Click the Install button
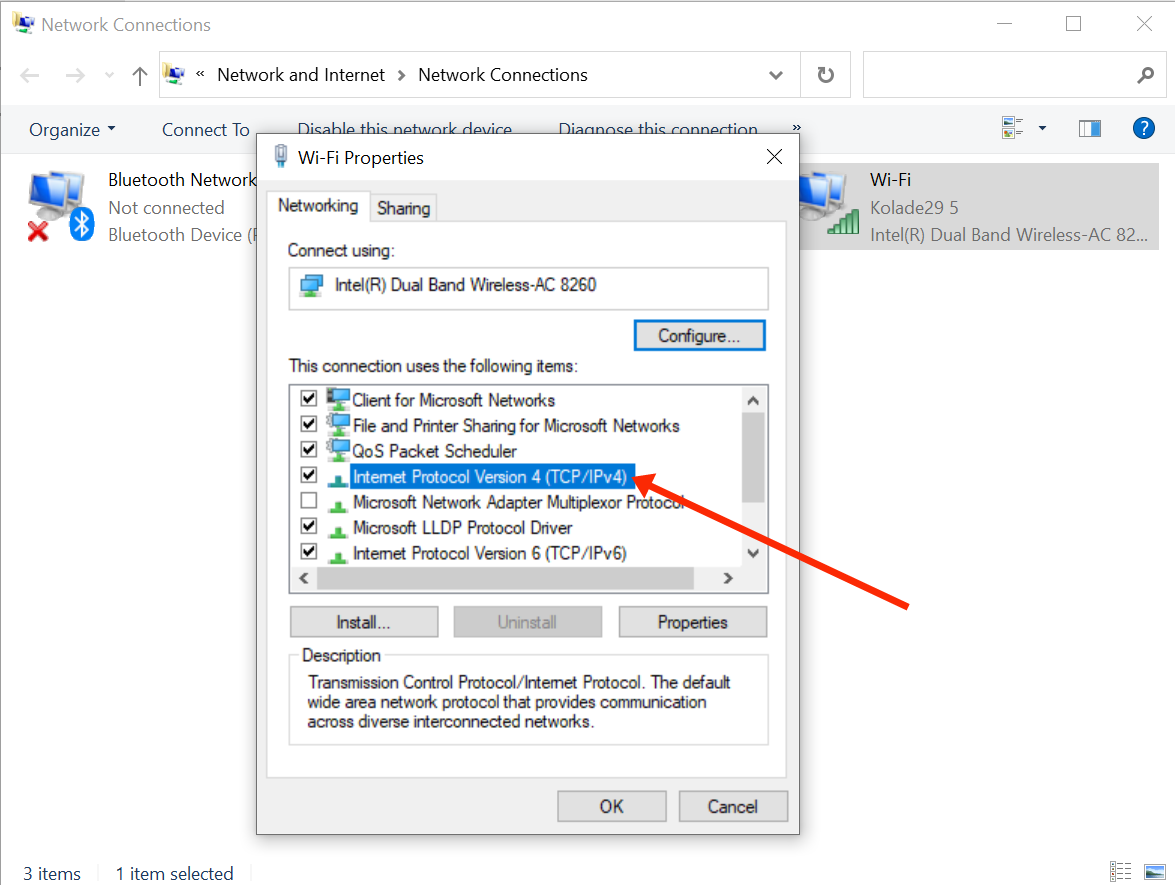This screenshot has width=1175, height=885. (x=363, y=622)
